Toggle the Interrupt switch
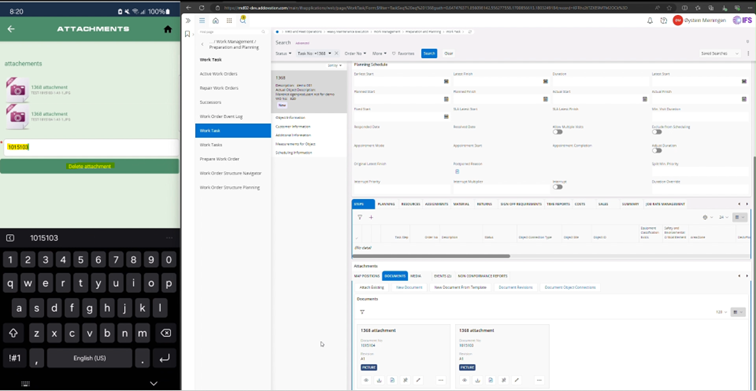The height and width of the screenshot is (391, 756). [558, 187]
